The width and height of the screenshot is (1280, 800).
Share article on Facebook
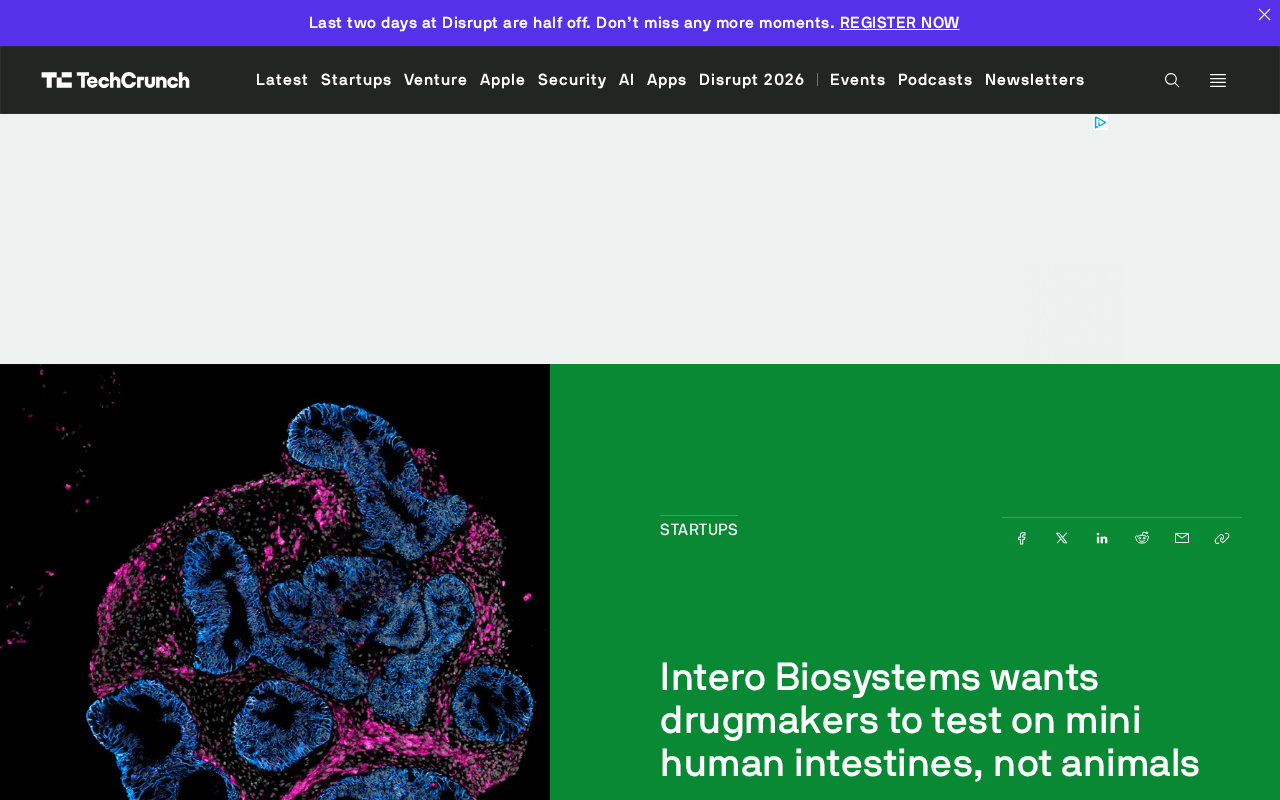[x=1022, y=538]
